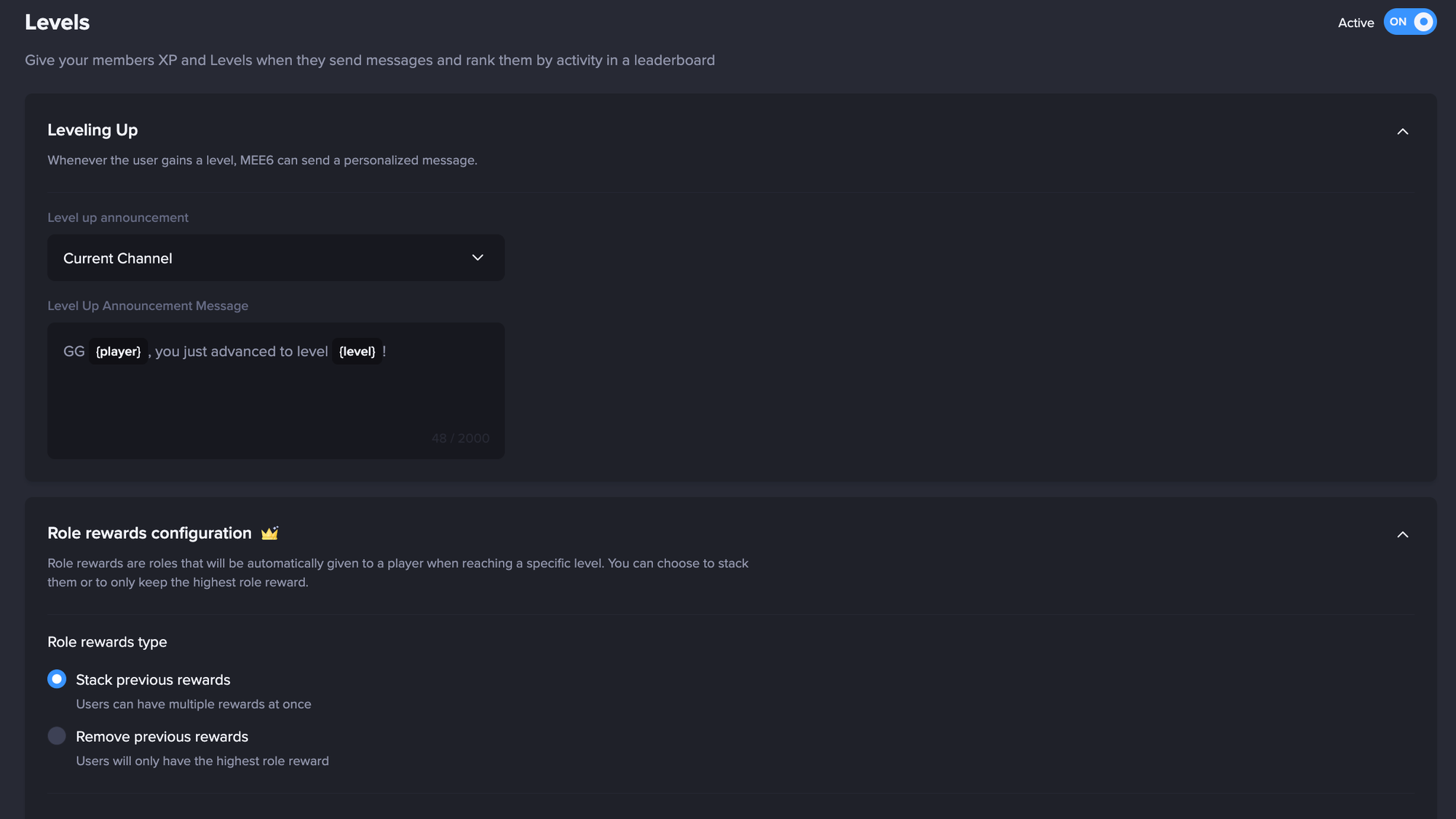
Task: Click the Stack previous rewards label text
Action: pos(153,680)
